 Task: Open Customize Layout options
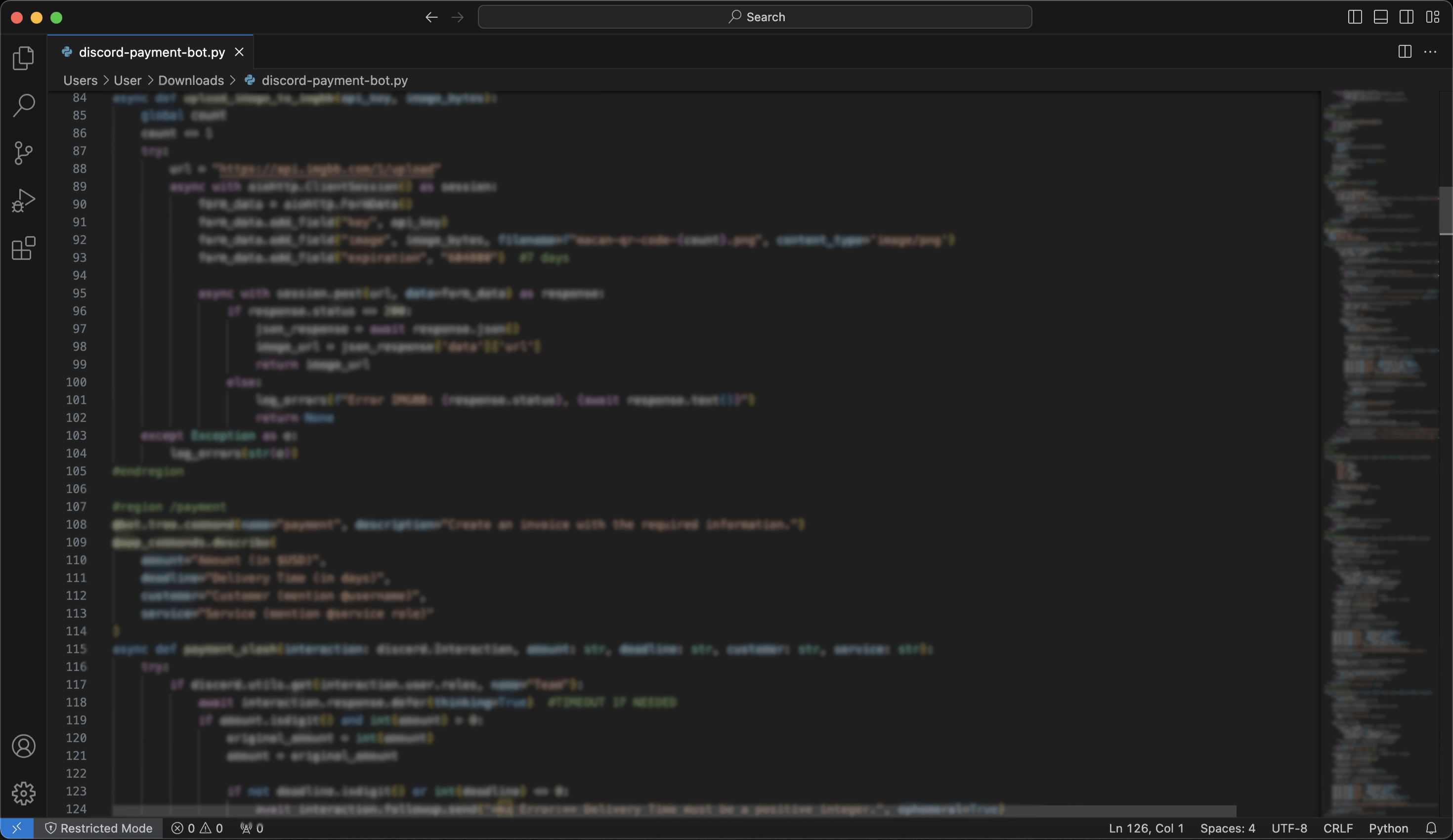point(1432,17)
